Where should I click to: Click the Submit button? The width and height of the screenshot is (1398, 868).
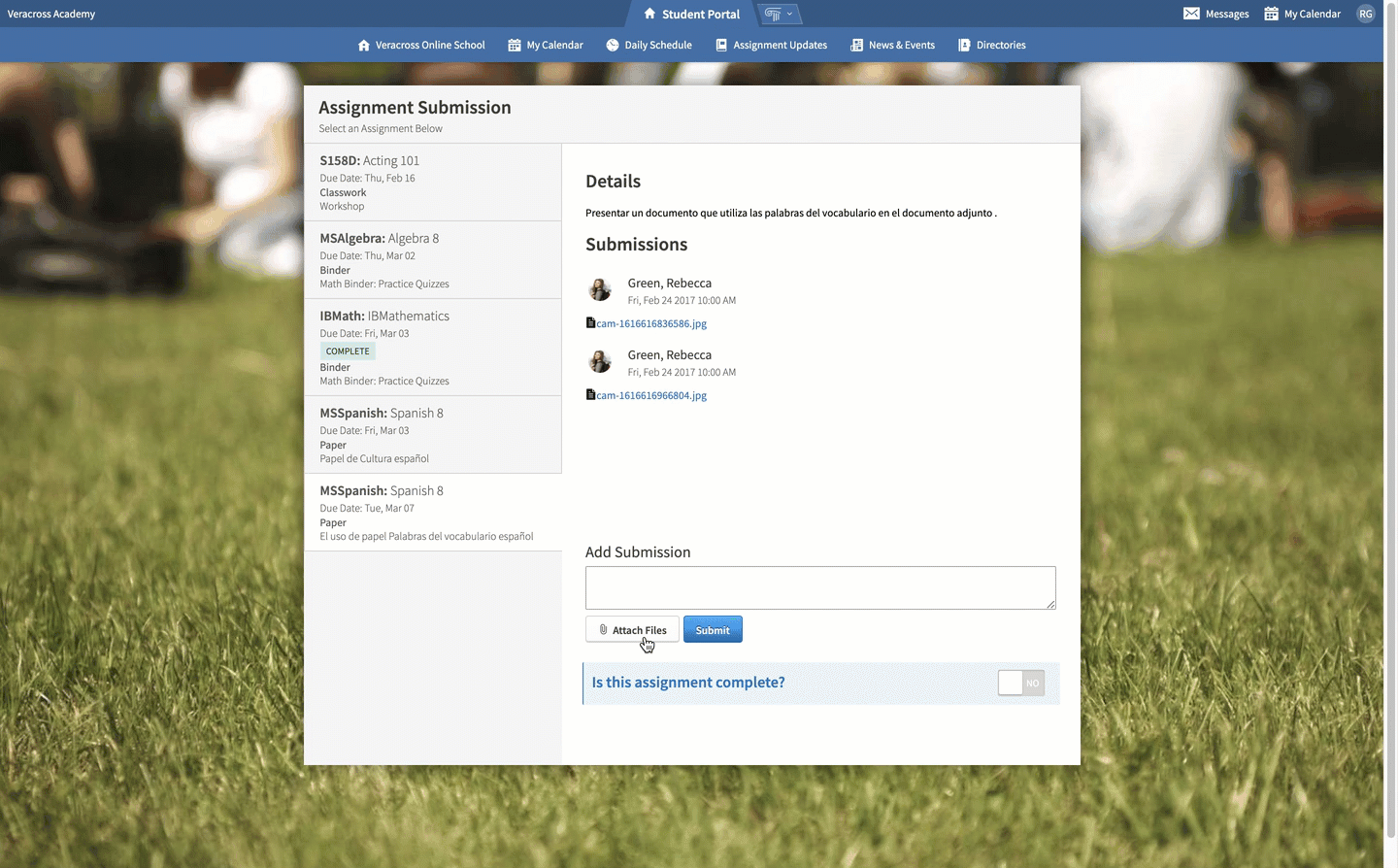713,629
